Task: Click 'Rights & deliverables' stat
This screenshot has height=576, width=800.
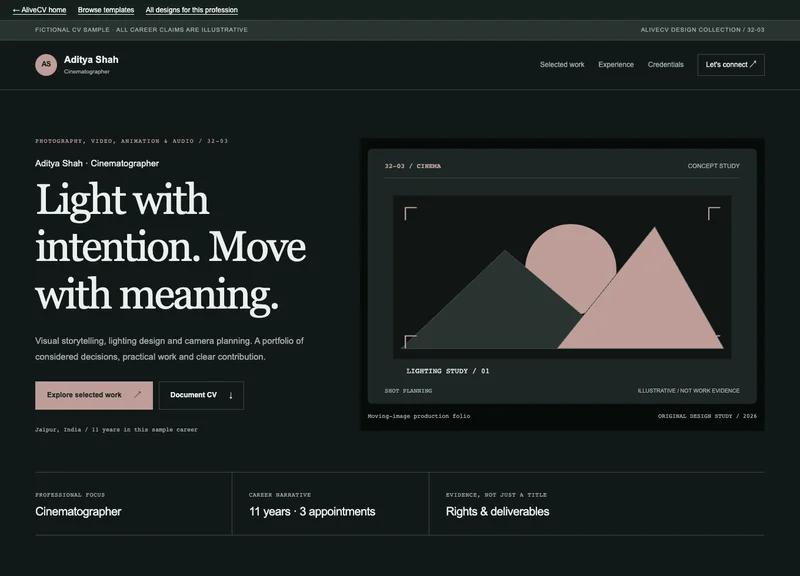Action: (497, 512)
